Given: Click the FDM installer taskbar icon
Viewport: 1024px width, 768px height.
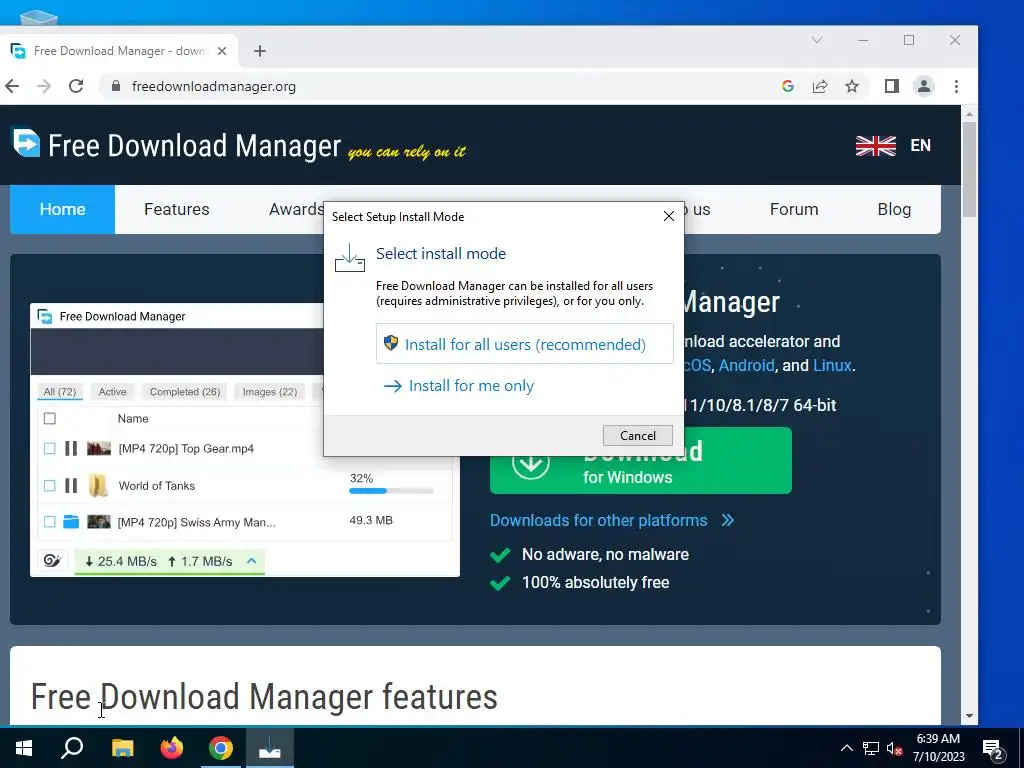Looking at the screenshot, I should pyautogui.click(x=270, y=748).
